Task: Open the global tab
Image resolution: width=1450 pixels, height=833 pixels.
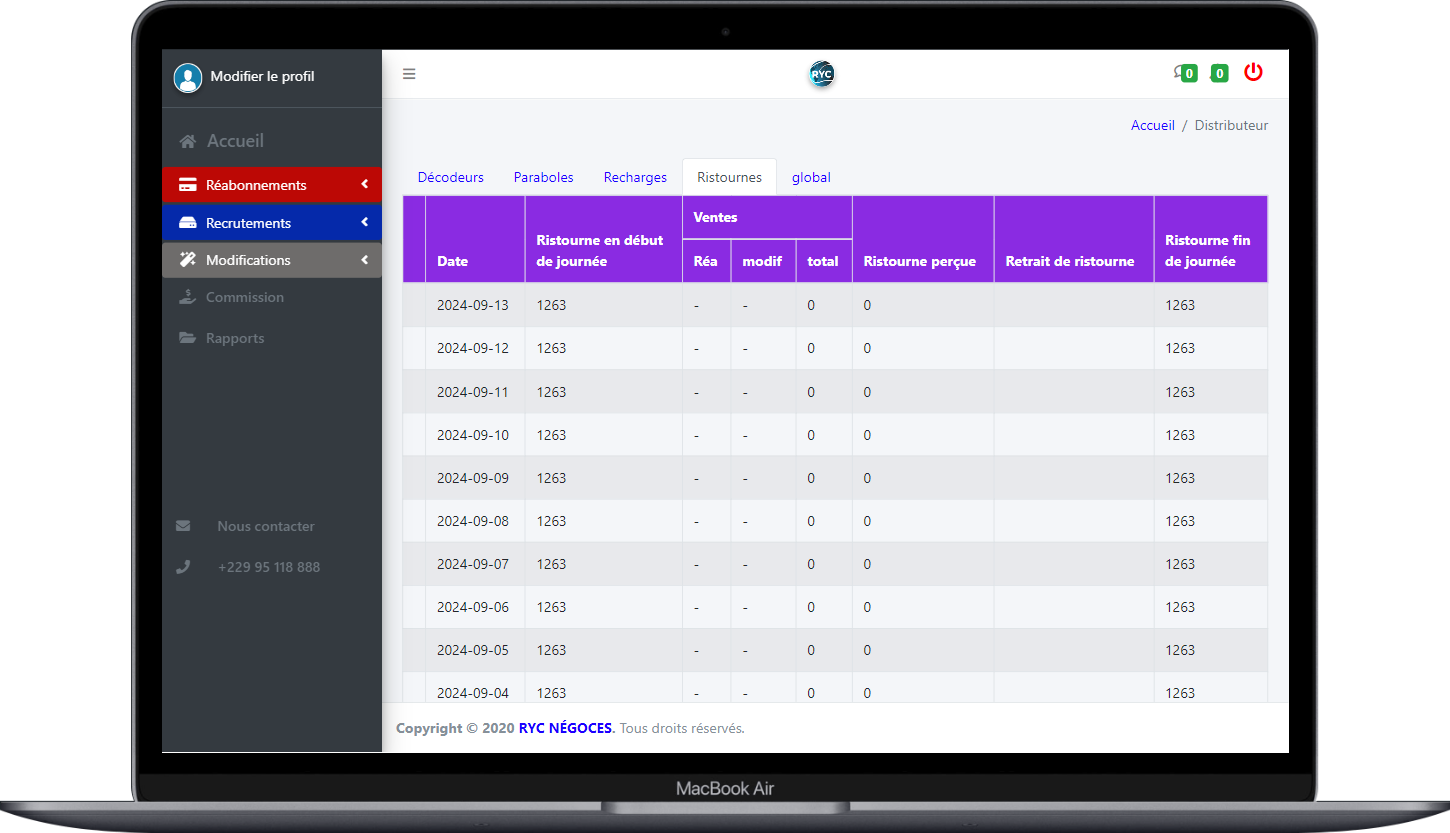Action: tap(811, 177)
